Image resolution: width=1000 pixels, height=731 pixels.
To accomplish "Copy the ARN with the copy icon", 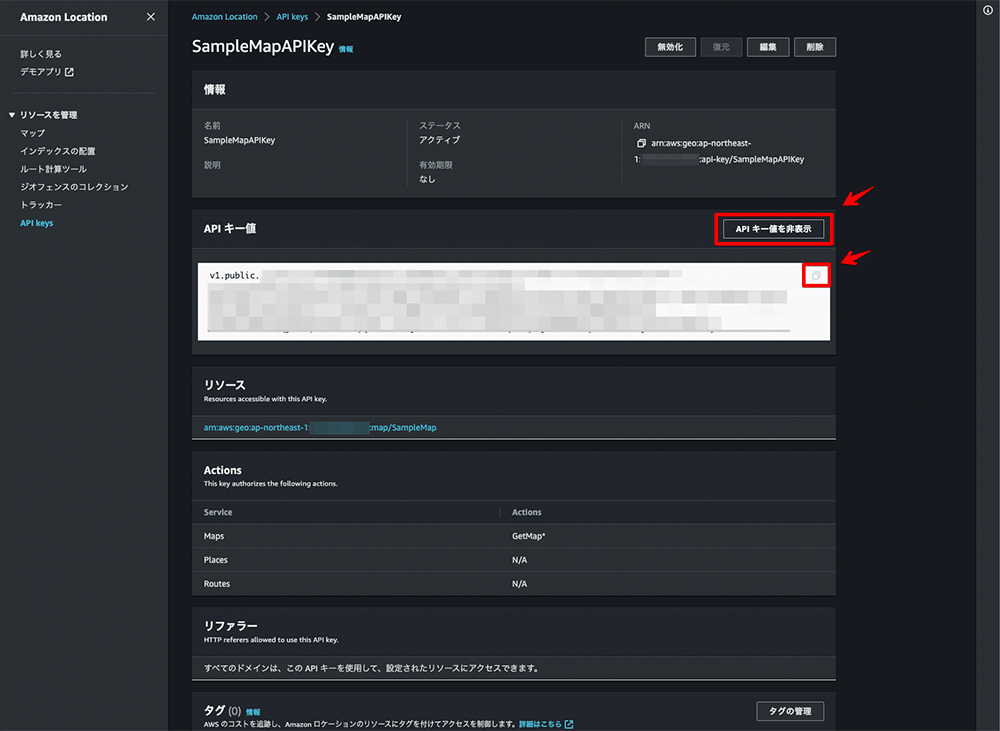I will click(641, 143).
